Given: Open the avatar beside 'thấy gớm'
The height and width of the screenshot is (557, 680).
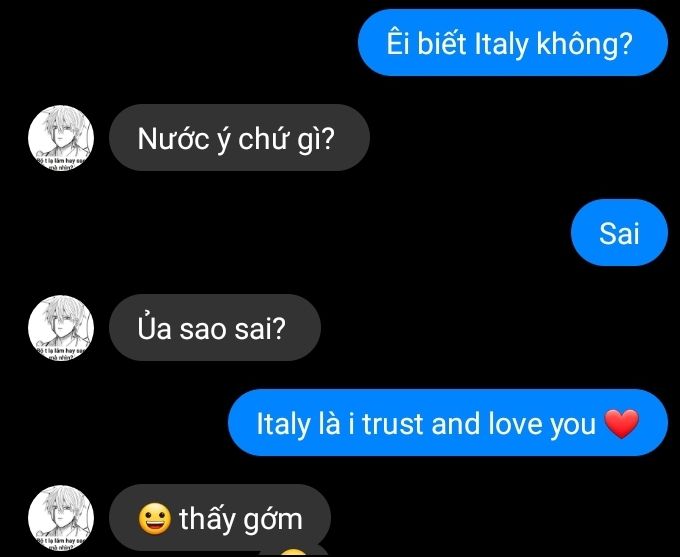Looking at the screenshot, I should 61,518.
